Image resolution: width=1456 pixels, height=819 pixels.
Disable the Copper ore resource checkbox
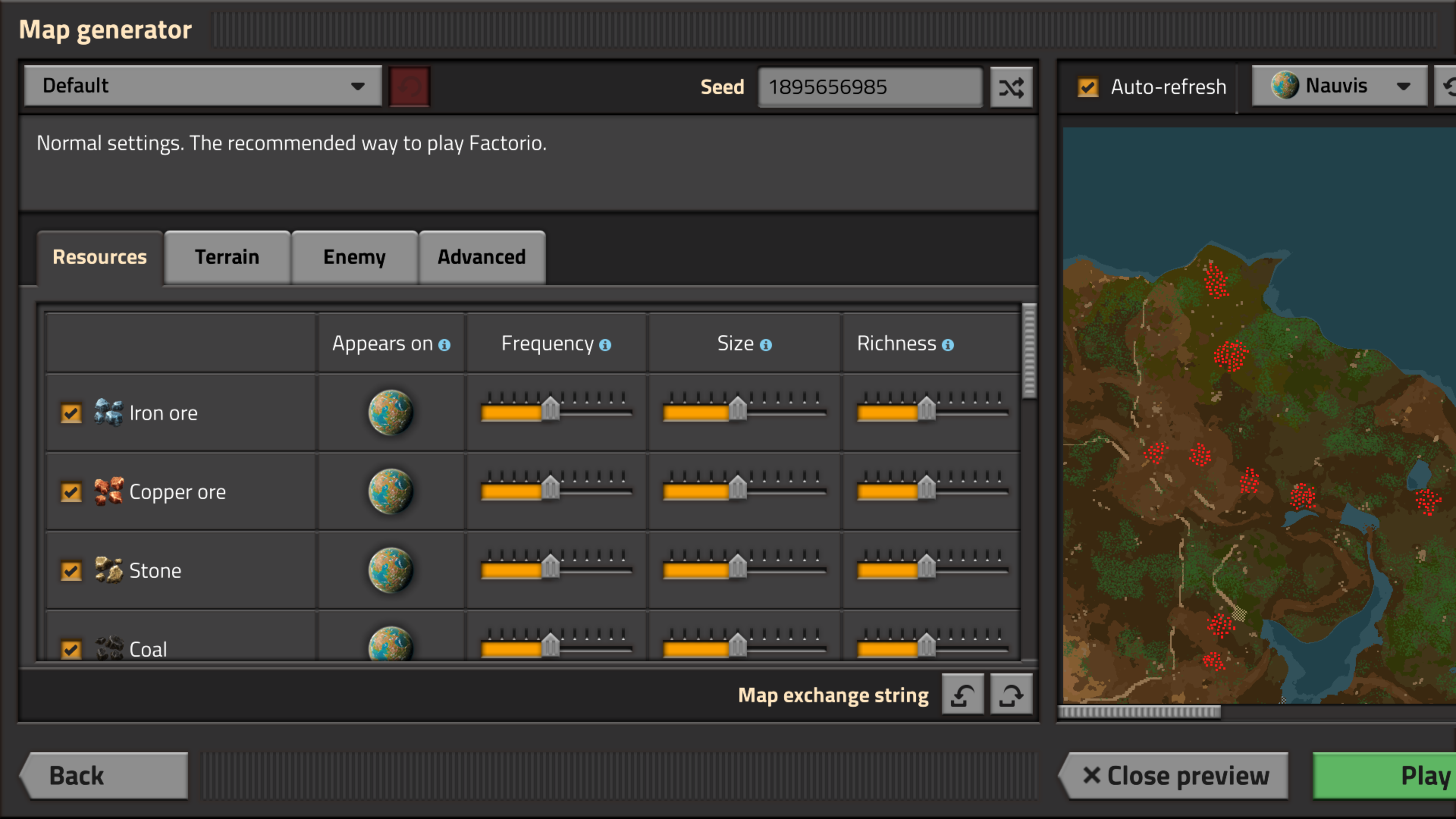[71, 492]
